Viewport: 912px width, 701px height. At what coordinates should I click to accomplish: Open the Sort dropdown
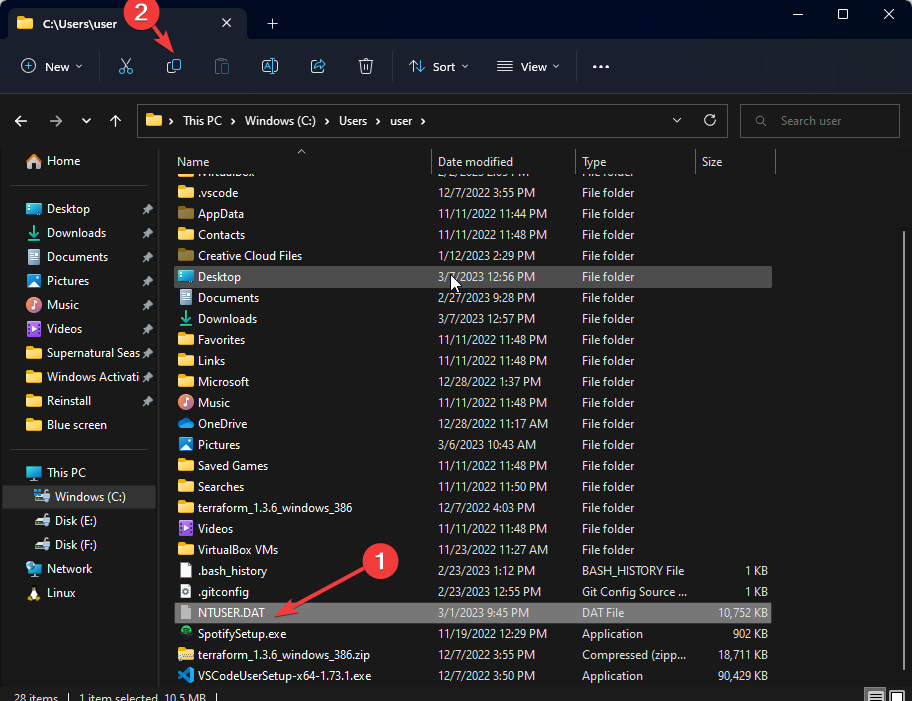coord(438,66)
